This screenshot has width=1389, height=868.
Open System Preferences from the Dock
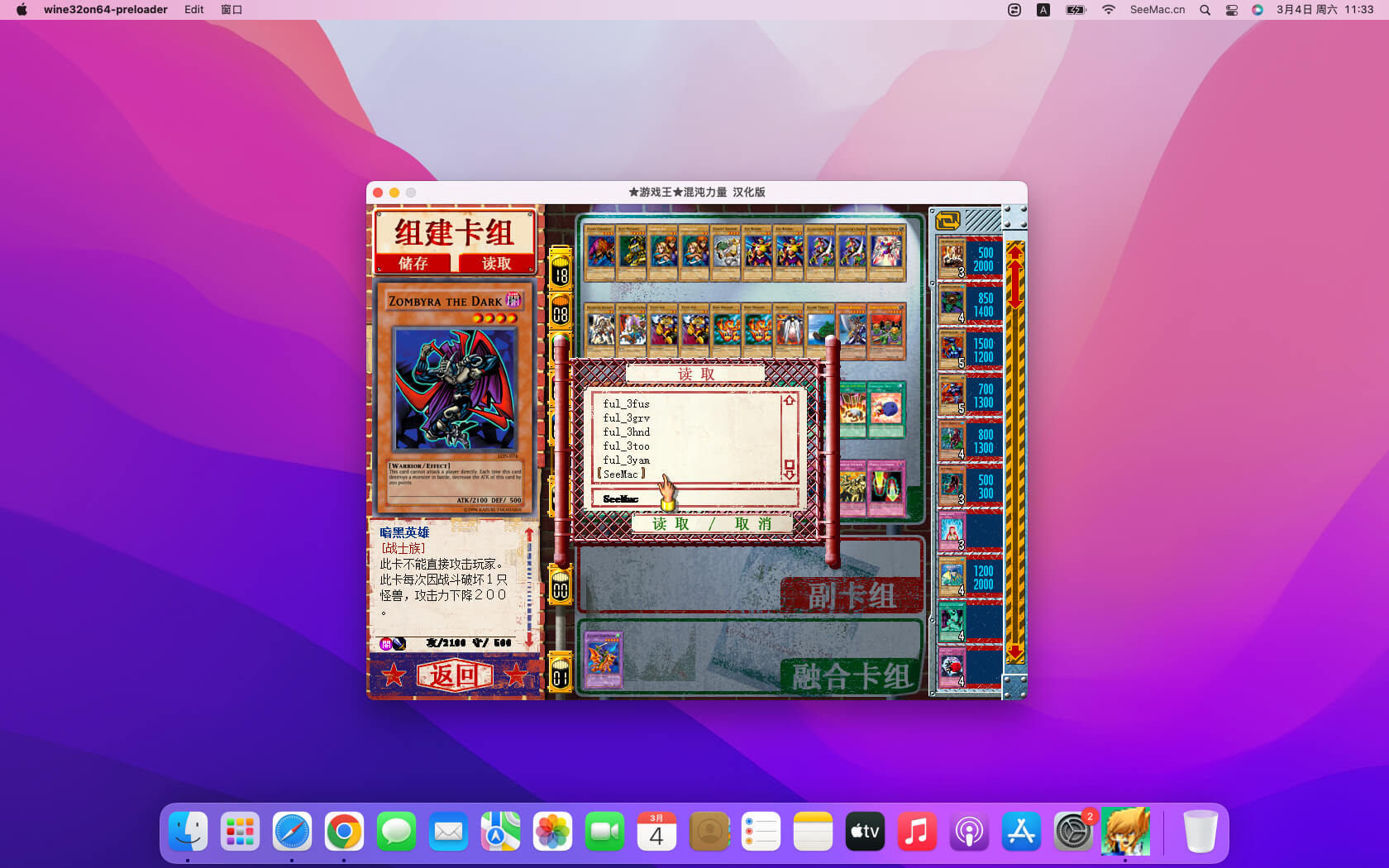pos(1073,832)
